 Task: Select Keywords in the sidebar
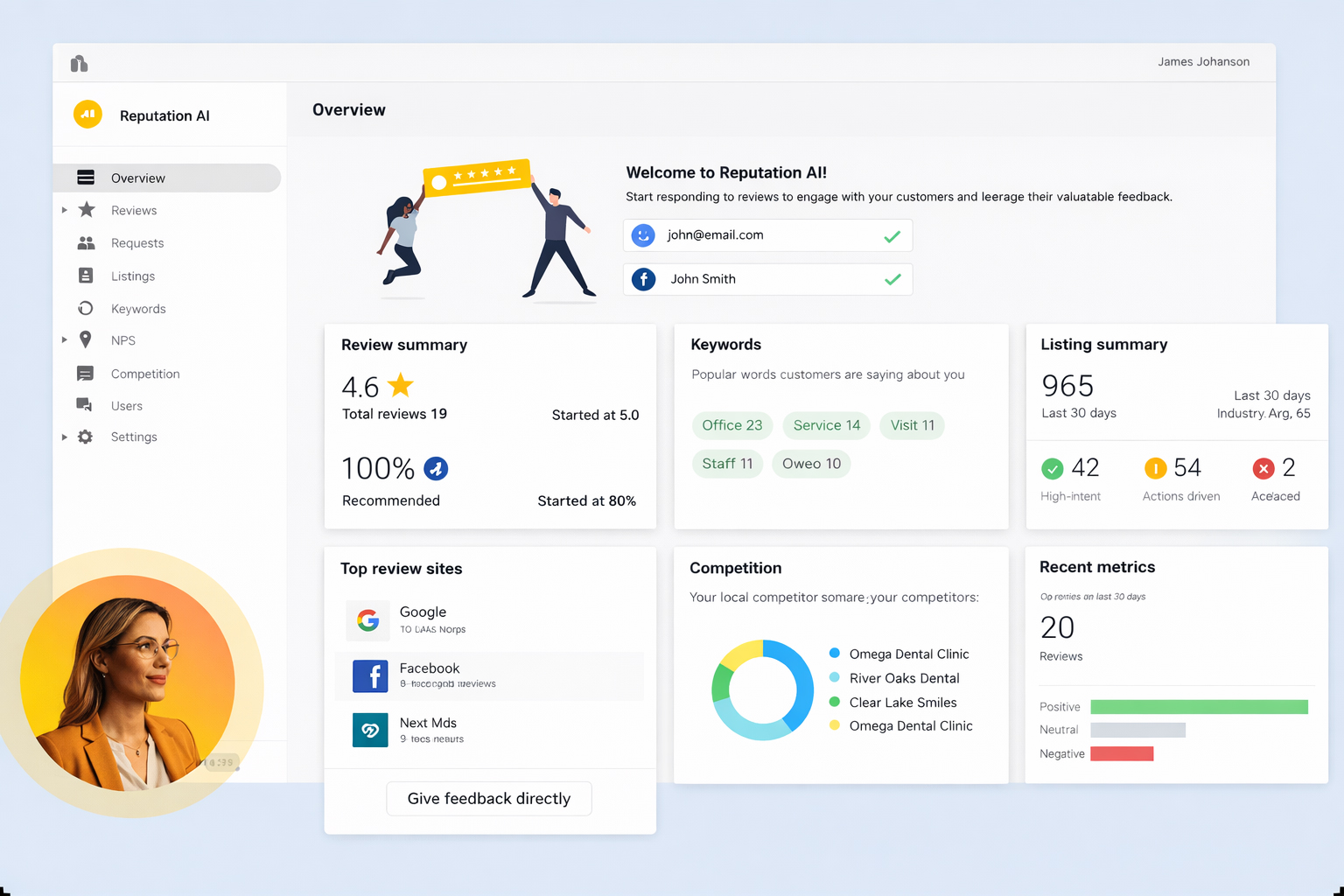(x=138, y=309)
